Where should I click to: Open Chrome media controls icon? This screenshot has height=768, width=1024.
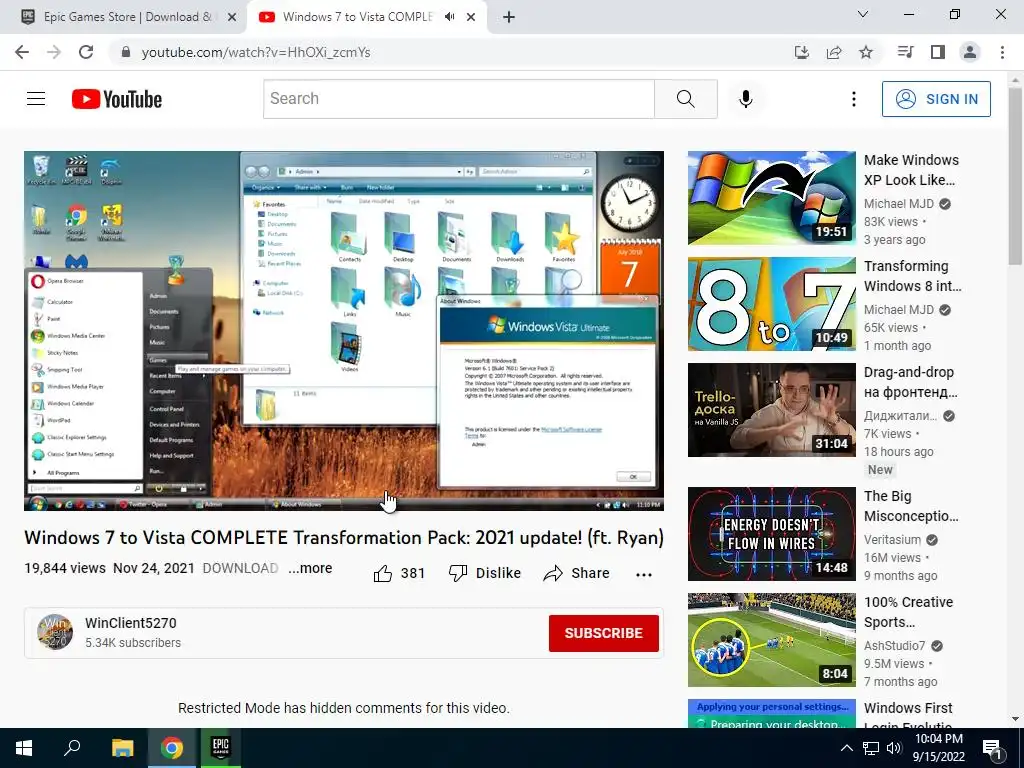tap(905, 52)
